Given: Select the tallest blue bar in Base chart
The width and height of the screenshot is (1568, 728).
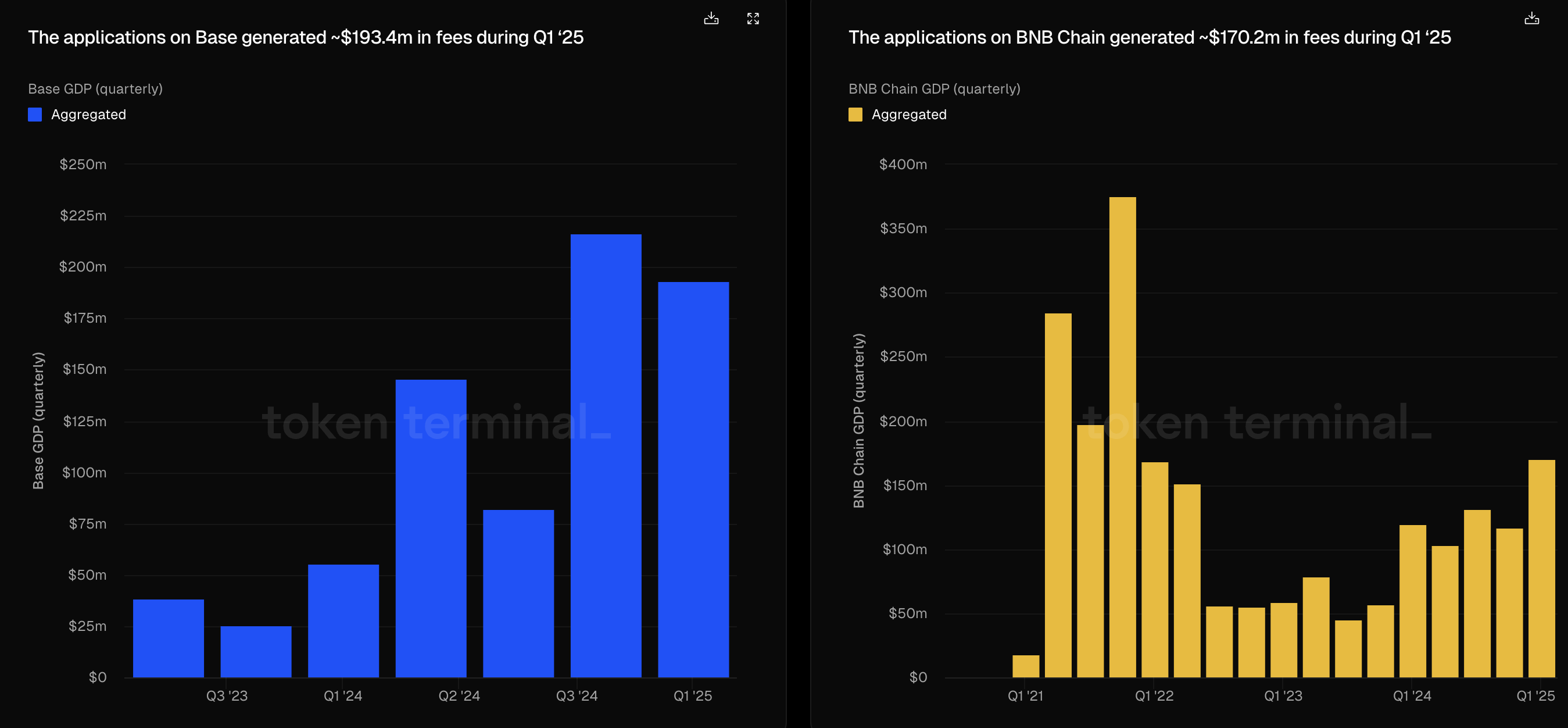Looking at the screenshot, I should (x=606, y=456).
